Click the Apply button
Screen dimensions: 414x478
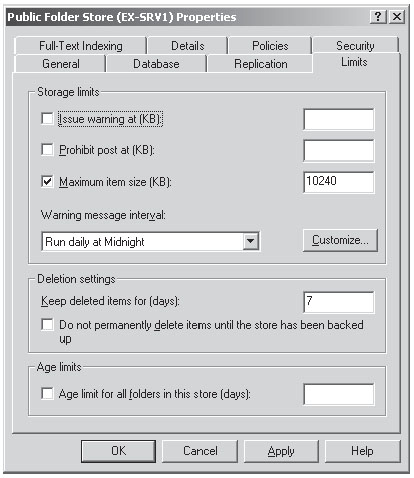[x=281, y=451]
